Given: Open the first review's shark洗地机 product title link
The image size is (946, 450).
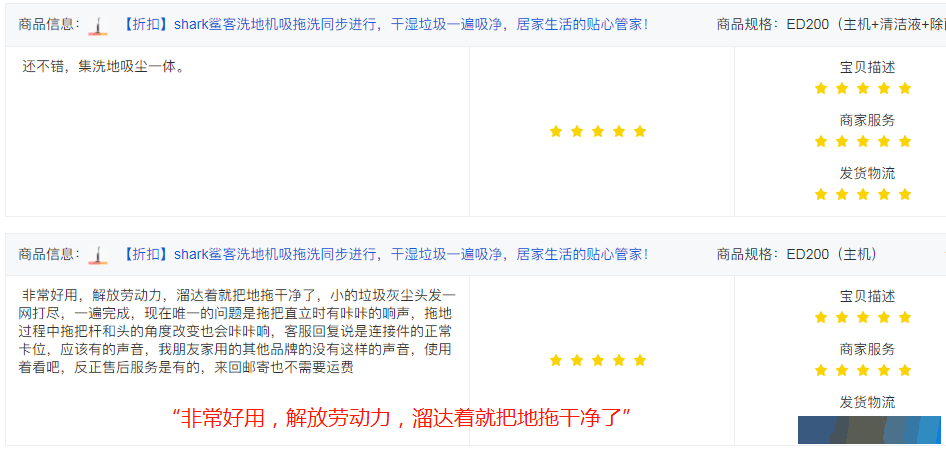Looking at the screenshot, I should (x=386, y=25).
